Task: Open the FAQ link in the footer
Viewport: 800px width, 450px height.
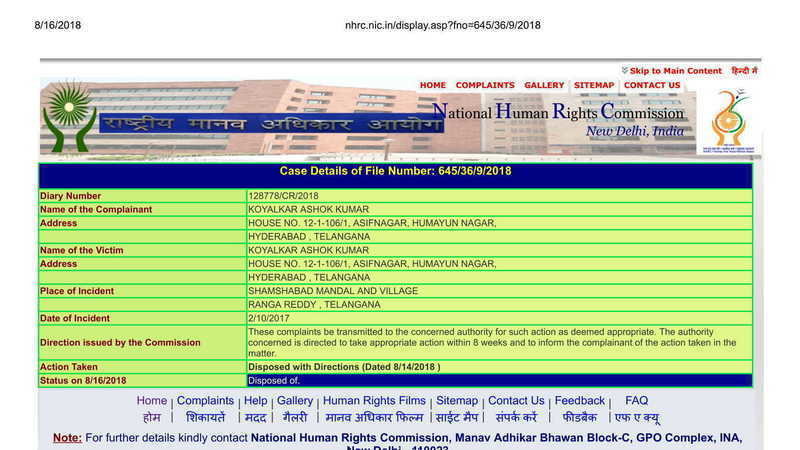Action: [x=636, y=401]
